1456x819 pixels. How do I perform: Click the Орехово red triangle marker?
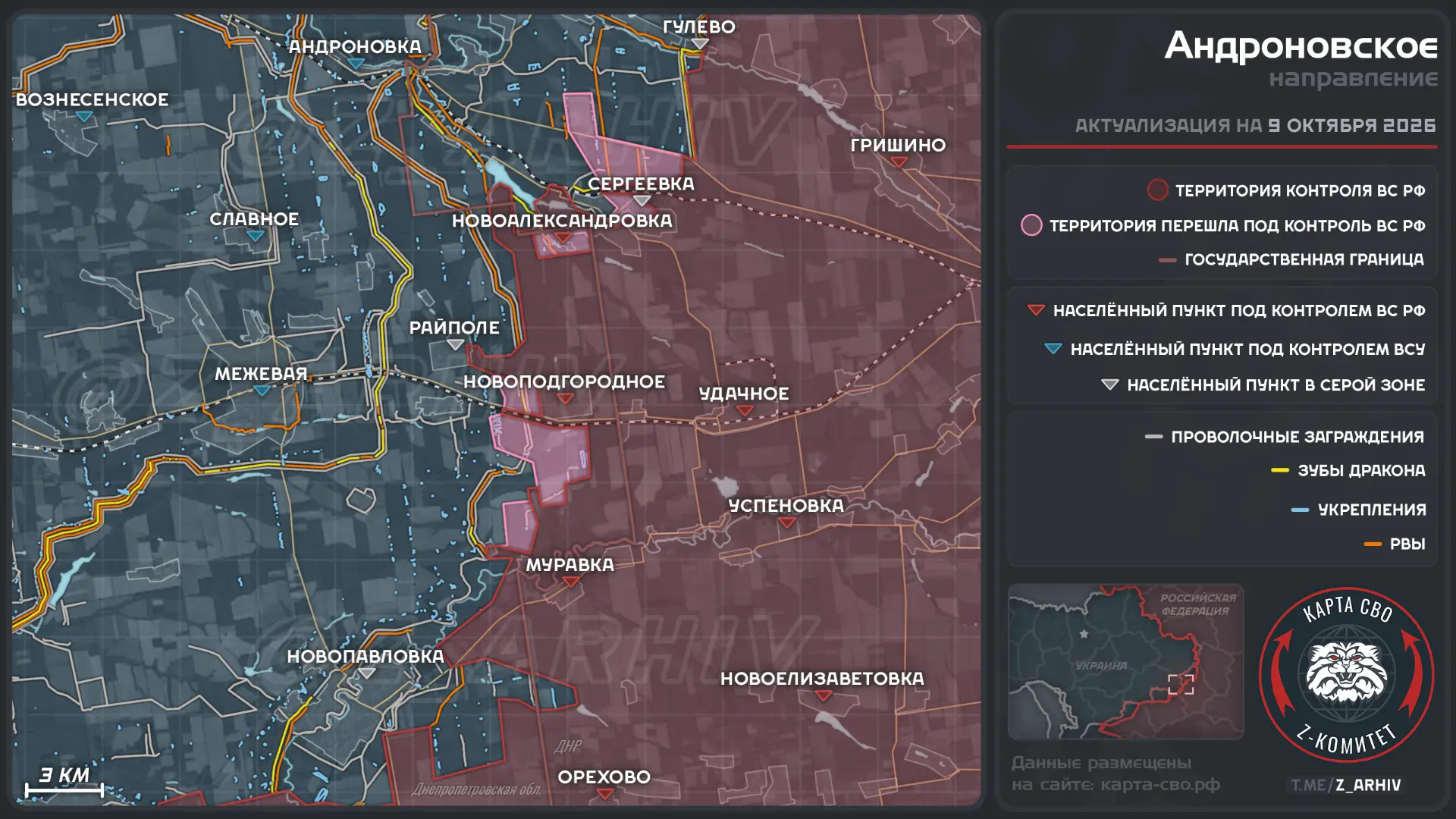pos(604,795)
